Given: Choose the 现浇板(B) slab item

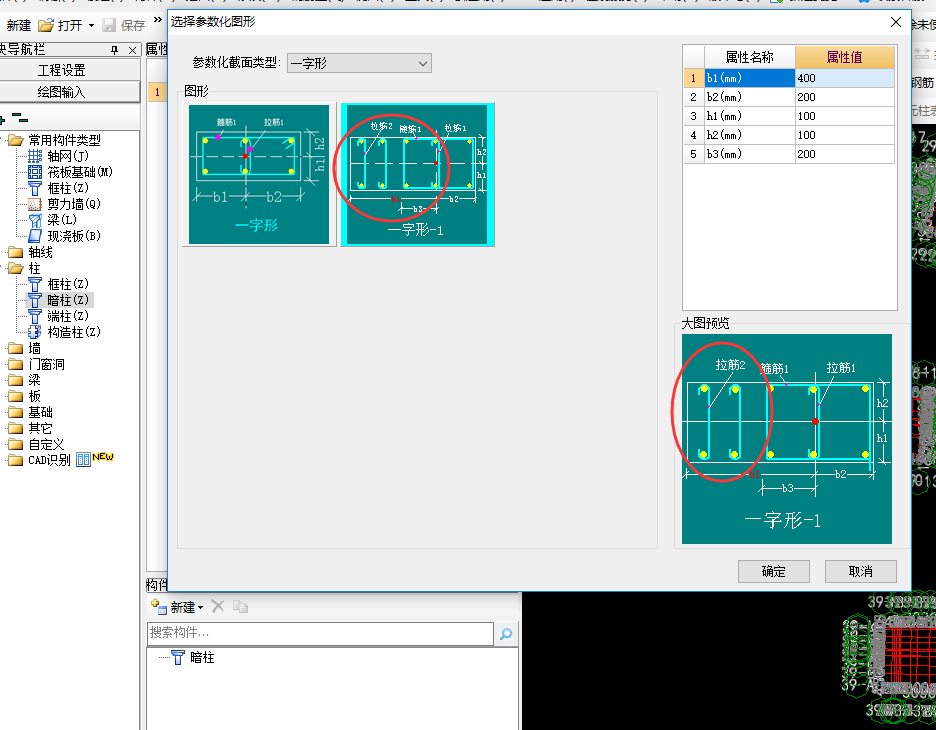Looking at the screenshot, I should point(74,236).
